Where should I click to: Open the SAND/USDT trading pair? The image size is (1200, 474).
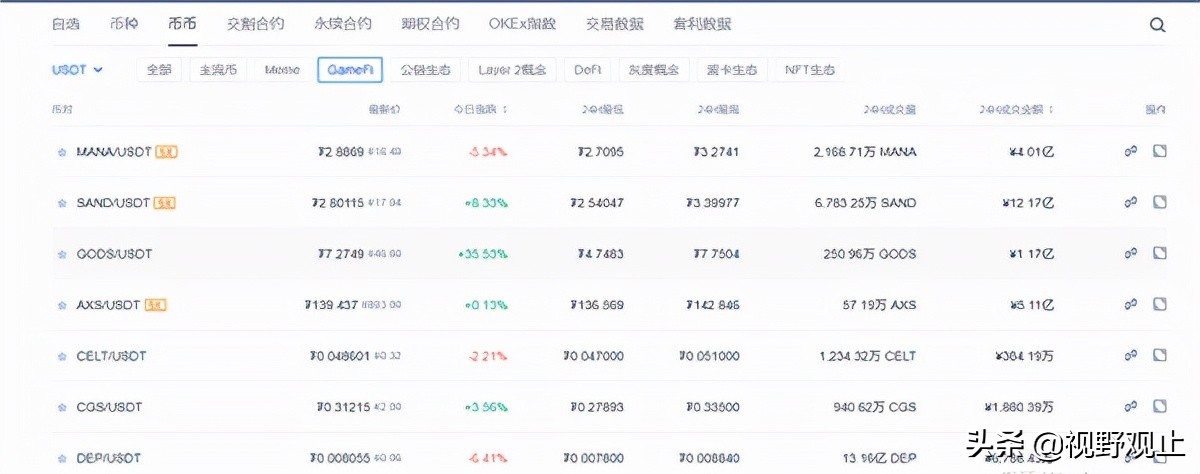(112, 203)
